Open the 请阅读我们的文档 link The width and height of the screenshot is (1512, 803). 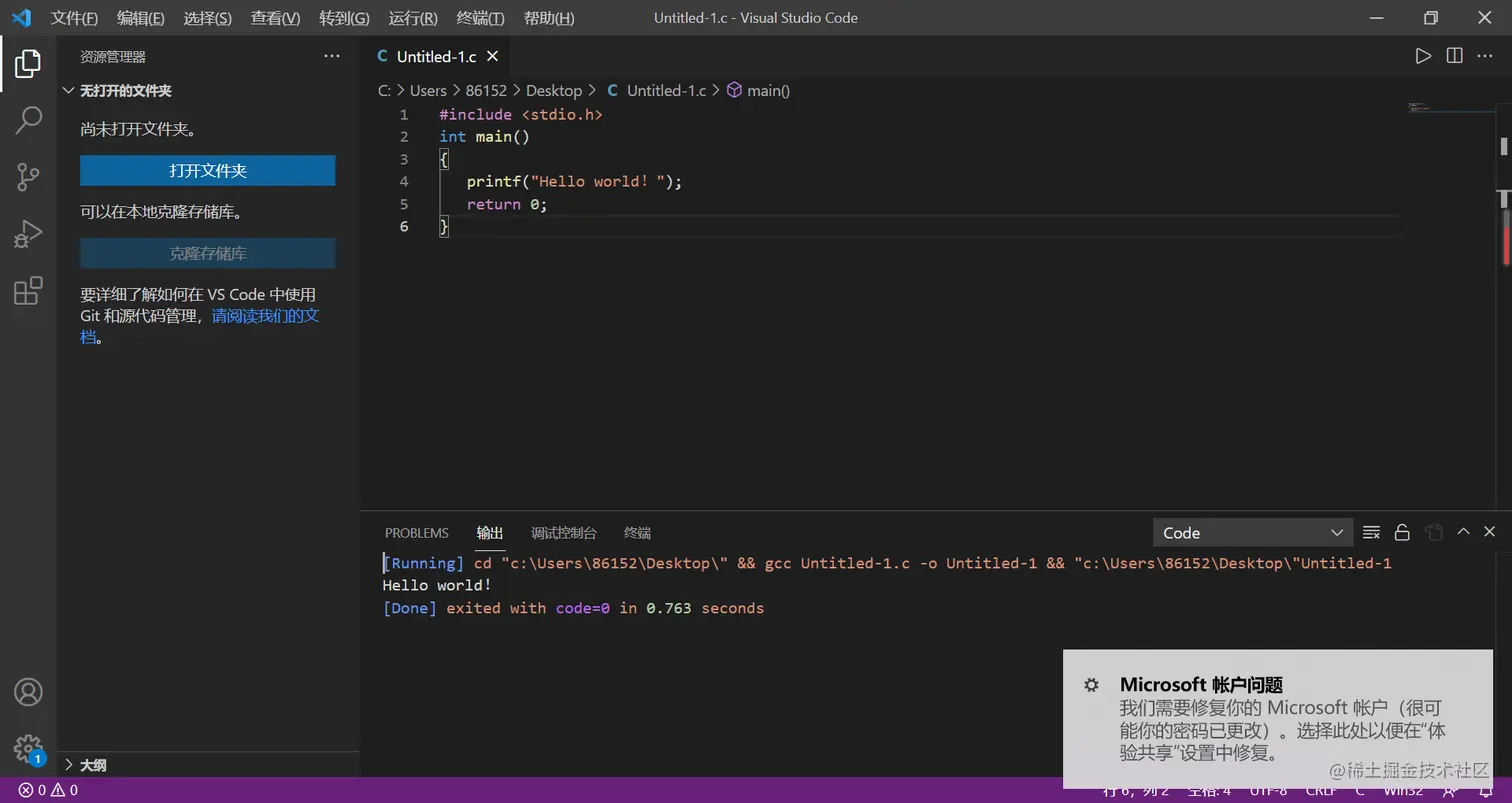point(265,316)
